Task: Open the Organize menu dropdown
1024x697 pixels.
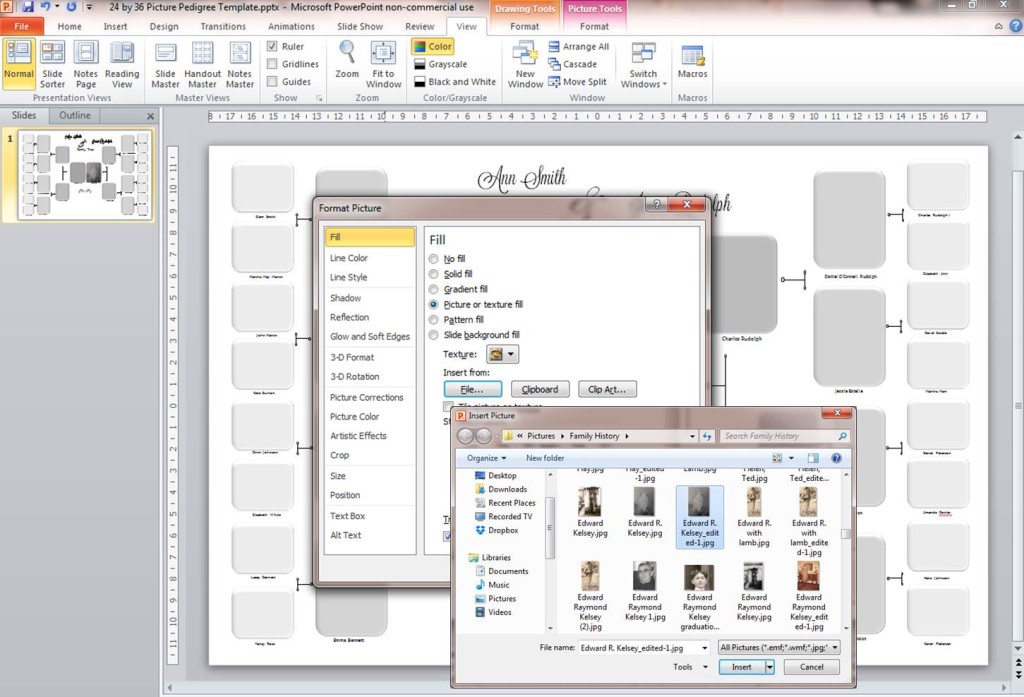Action: coord(487,458)
